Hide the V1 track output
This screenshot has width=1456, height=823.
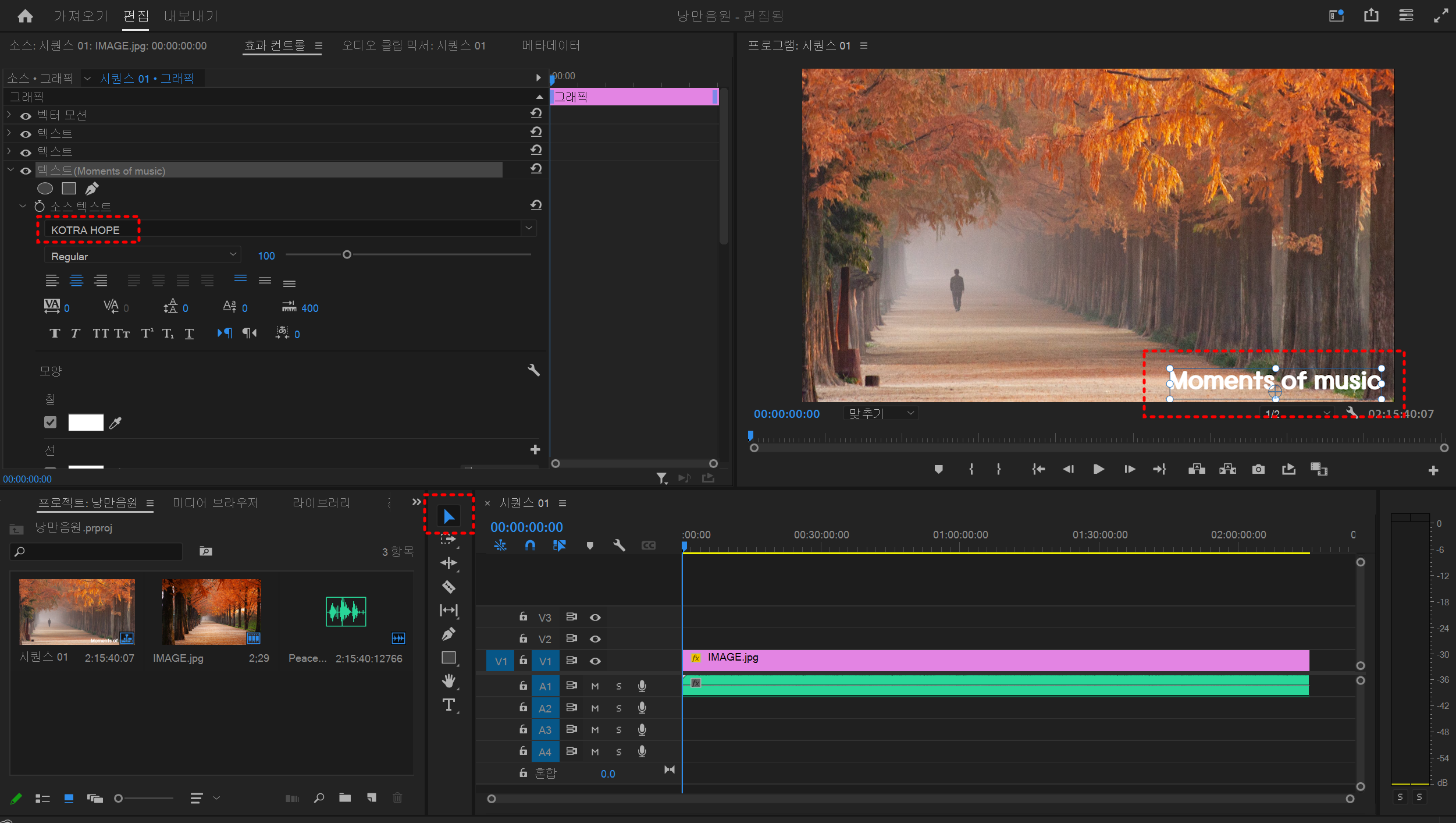click(x=595, y=661)
